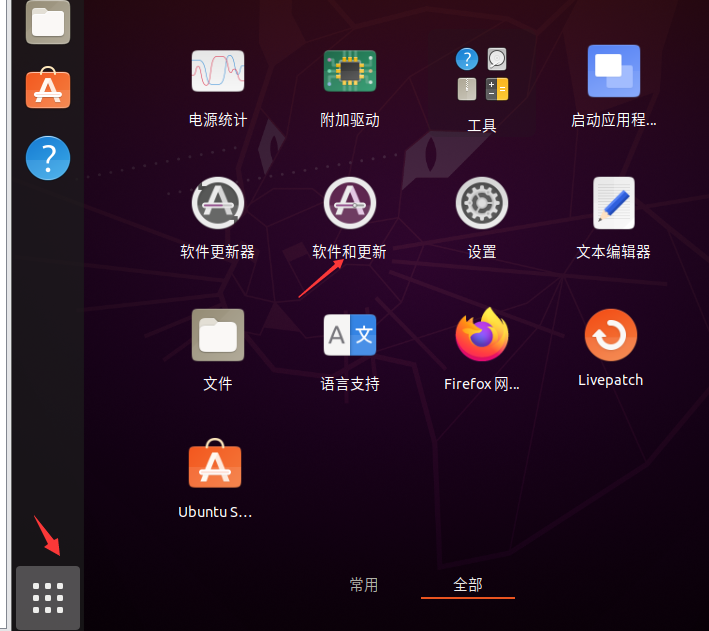Click the 'Ubuntu S...' label text
The width and height of the screenshot is (709, 631).
pos(215,512)
